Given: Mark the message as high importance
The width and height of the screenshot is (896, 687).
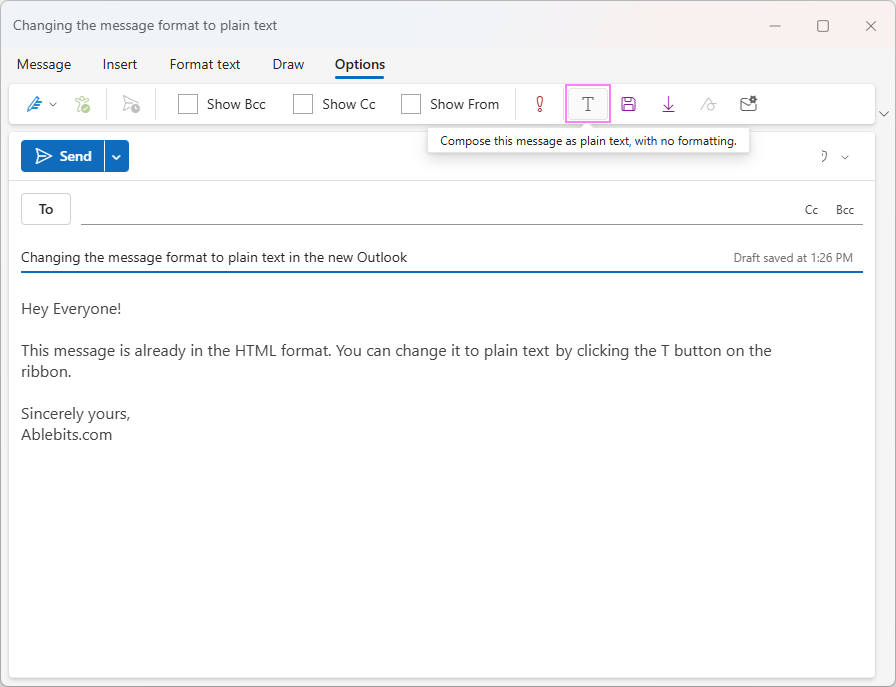Looking at the screenshot, I should click(539, 103).
